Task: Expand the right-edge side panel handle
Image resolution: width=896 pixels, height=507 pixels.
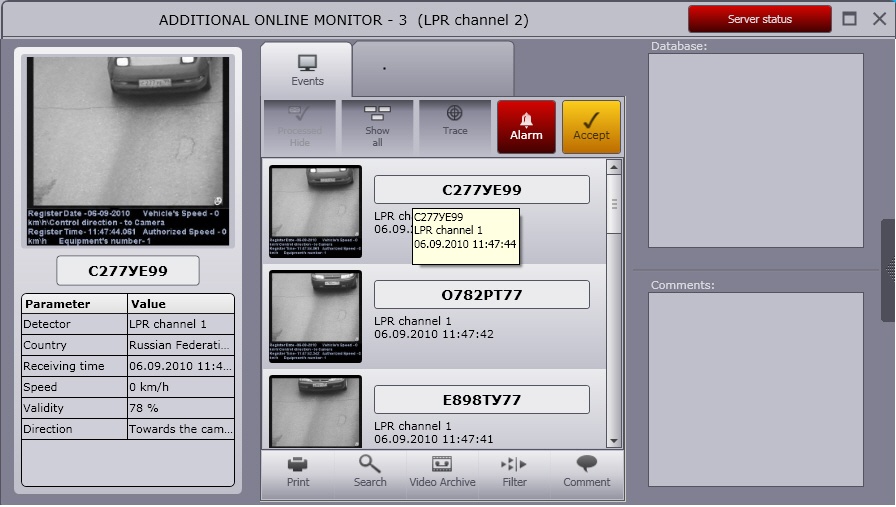Action: click(888, 270)
